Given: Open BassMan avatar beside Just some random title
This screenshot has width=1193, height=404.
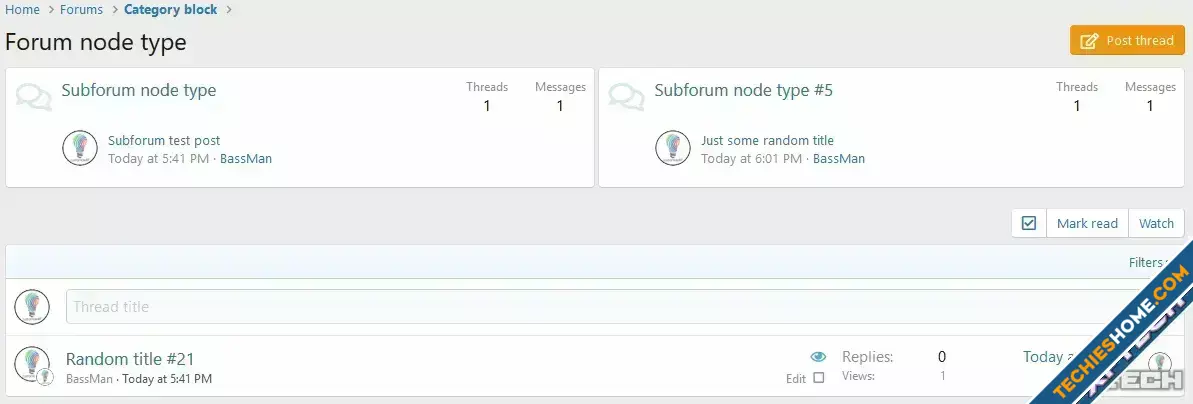Looking at the screenshot, I should click(673, 148).
